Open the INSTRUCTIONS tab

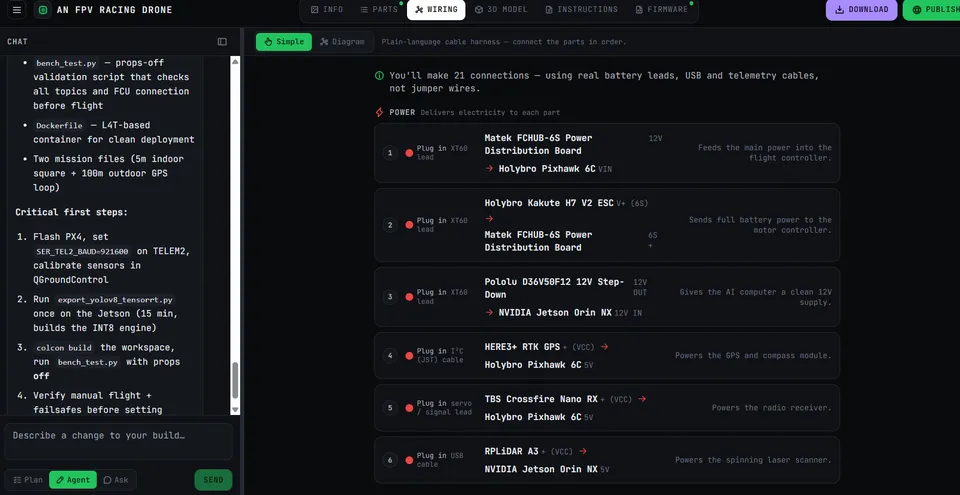(x=582, y=10)
